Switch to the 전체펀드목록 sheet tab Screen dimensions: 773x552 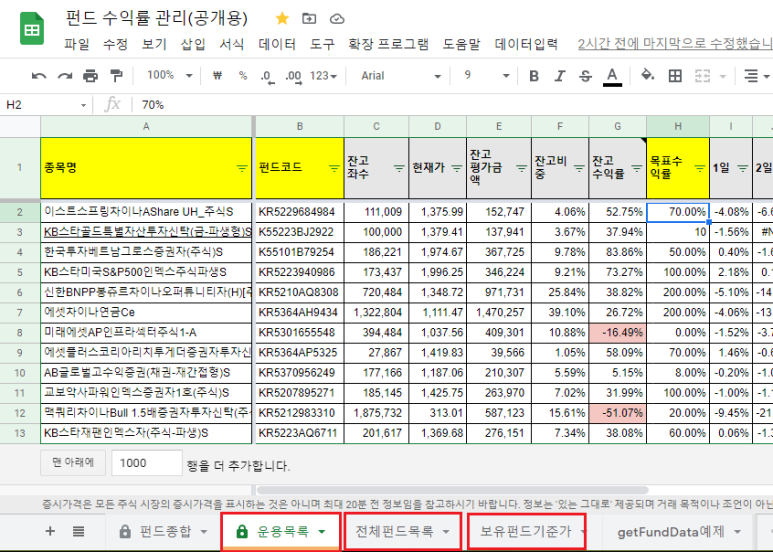click(x=403, y=531)
